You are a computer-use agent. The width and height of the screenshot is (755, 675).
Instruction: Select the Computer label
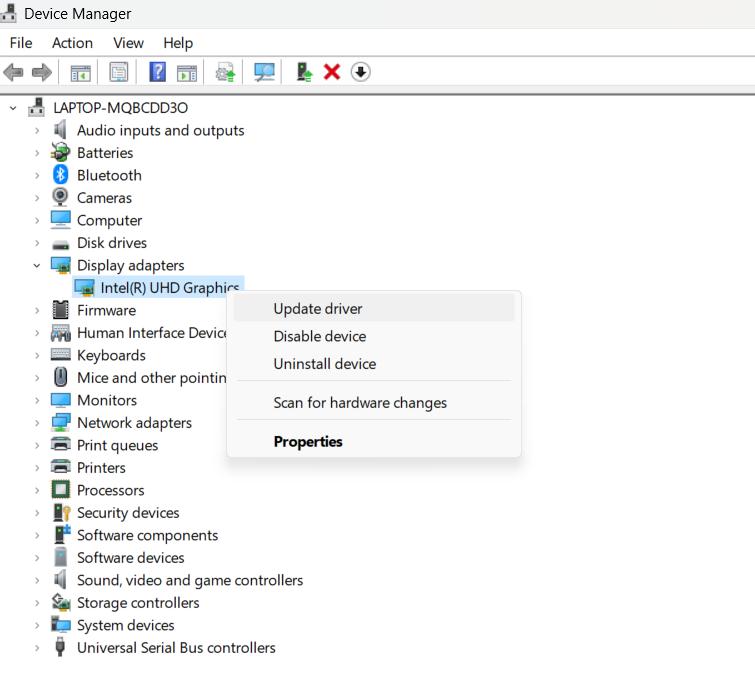(x=109, y=221)
